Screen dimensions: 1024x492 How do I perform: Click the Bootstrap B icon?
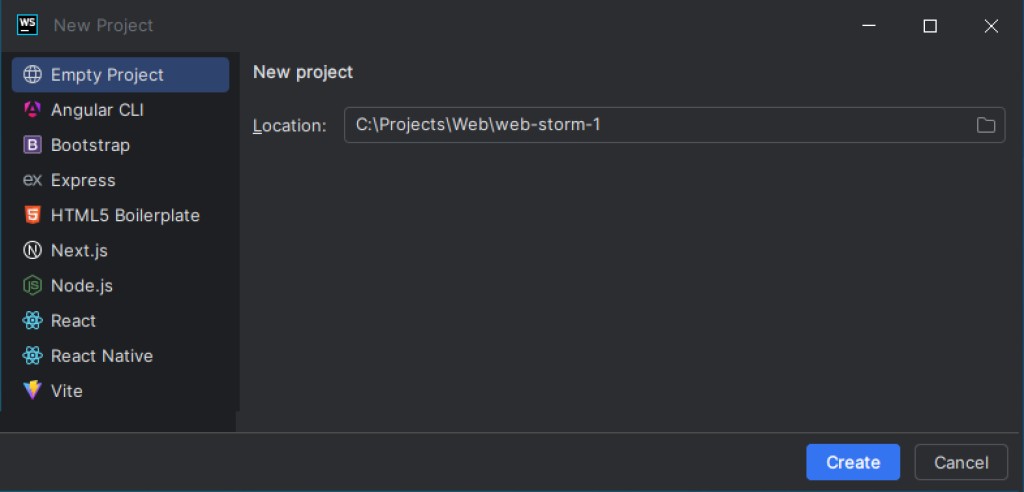(33, 145)
